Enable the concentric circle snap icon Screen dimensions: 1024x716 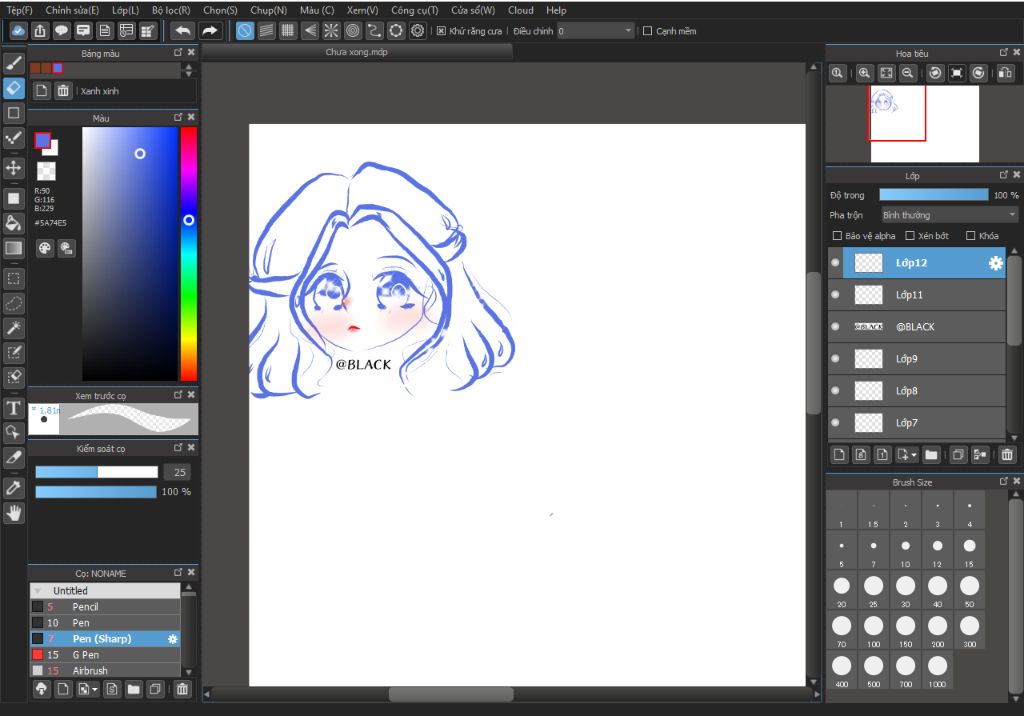[353, 31]
